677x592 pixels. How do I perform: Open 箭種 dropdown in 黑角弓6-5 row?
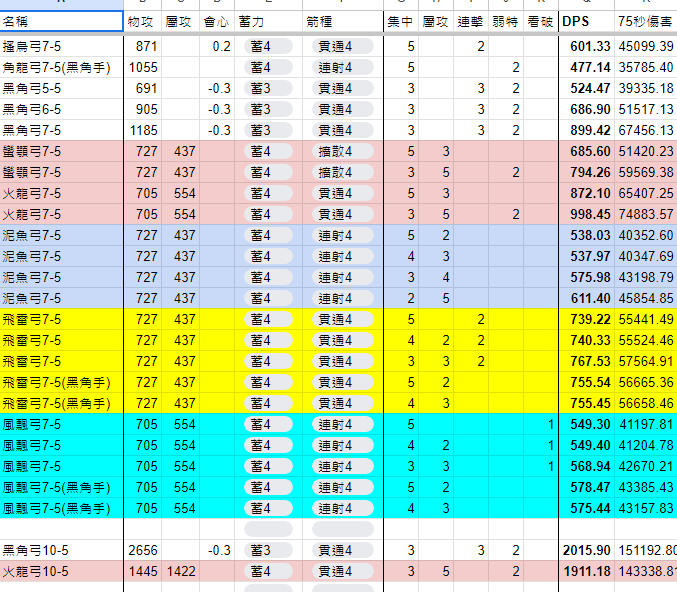tap(343, 109)
